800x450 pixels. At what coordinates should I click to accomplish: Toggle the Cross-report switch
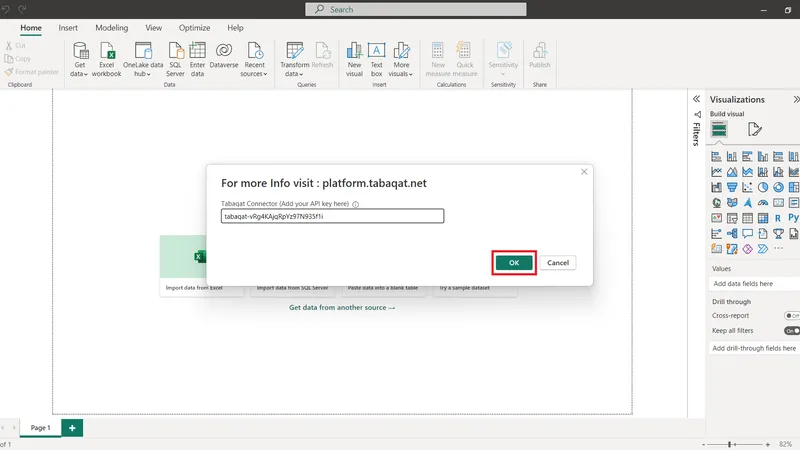(x=791, y=316)
